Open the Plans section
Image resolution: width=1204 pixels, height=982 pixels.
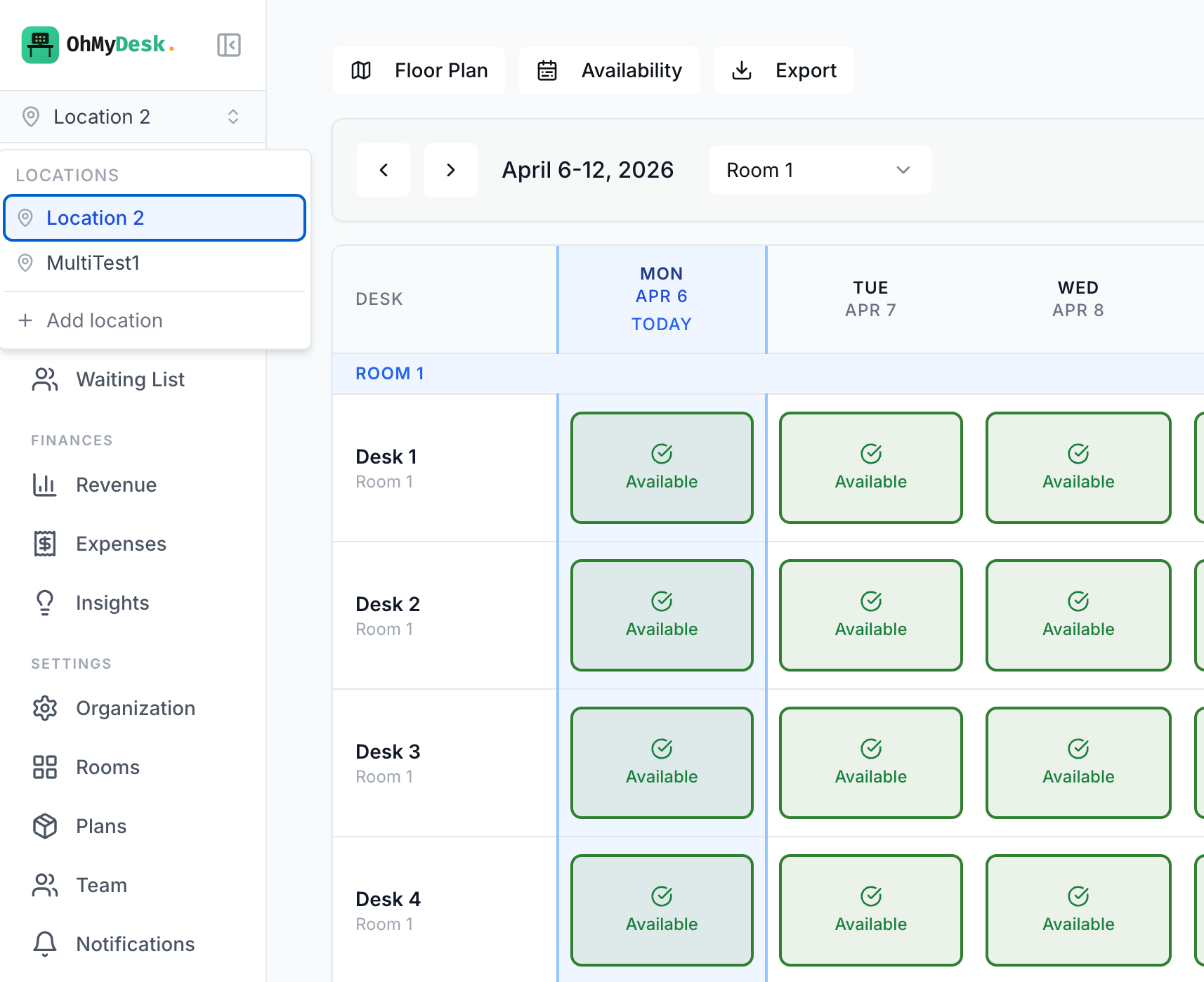[100, 826]
